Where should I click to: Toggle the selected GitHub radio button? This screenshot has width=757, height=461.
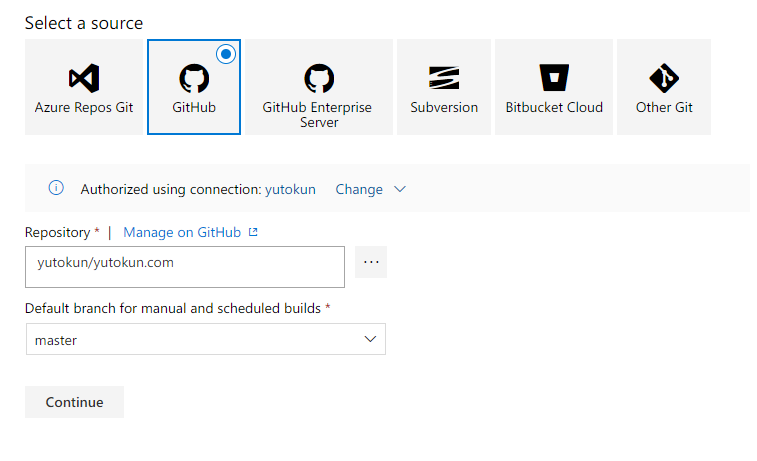click(x=225, y=55)
